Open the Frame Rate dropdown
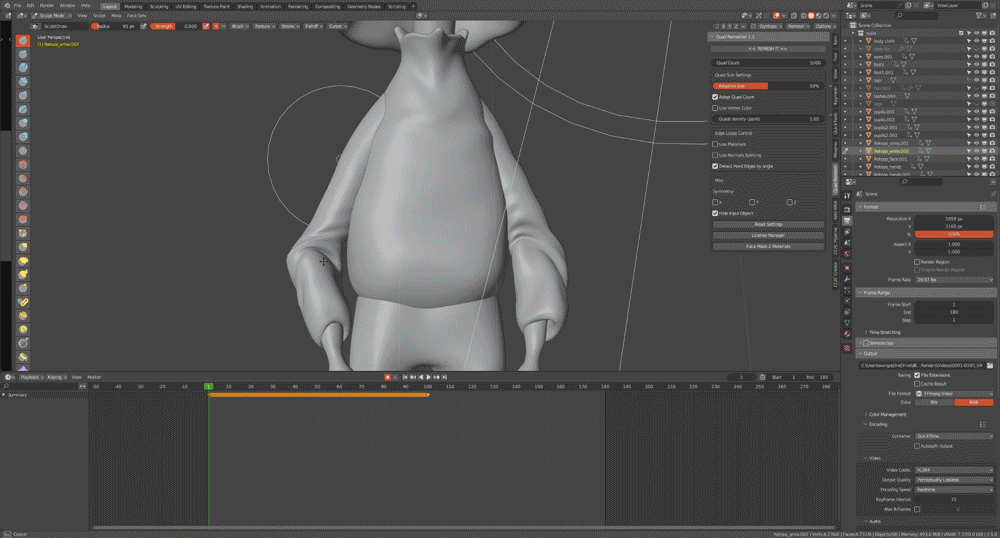This screenshot has width=1000, height=538. pos(953,280)
